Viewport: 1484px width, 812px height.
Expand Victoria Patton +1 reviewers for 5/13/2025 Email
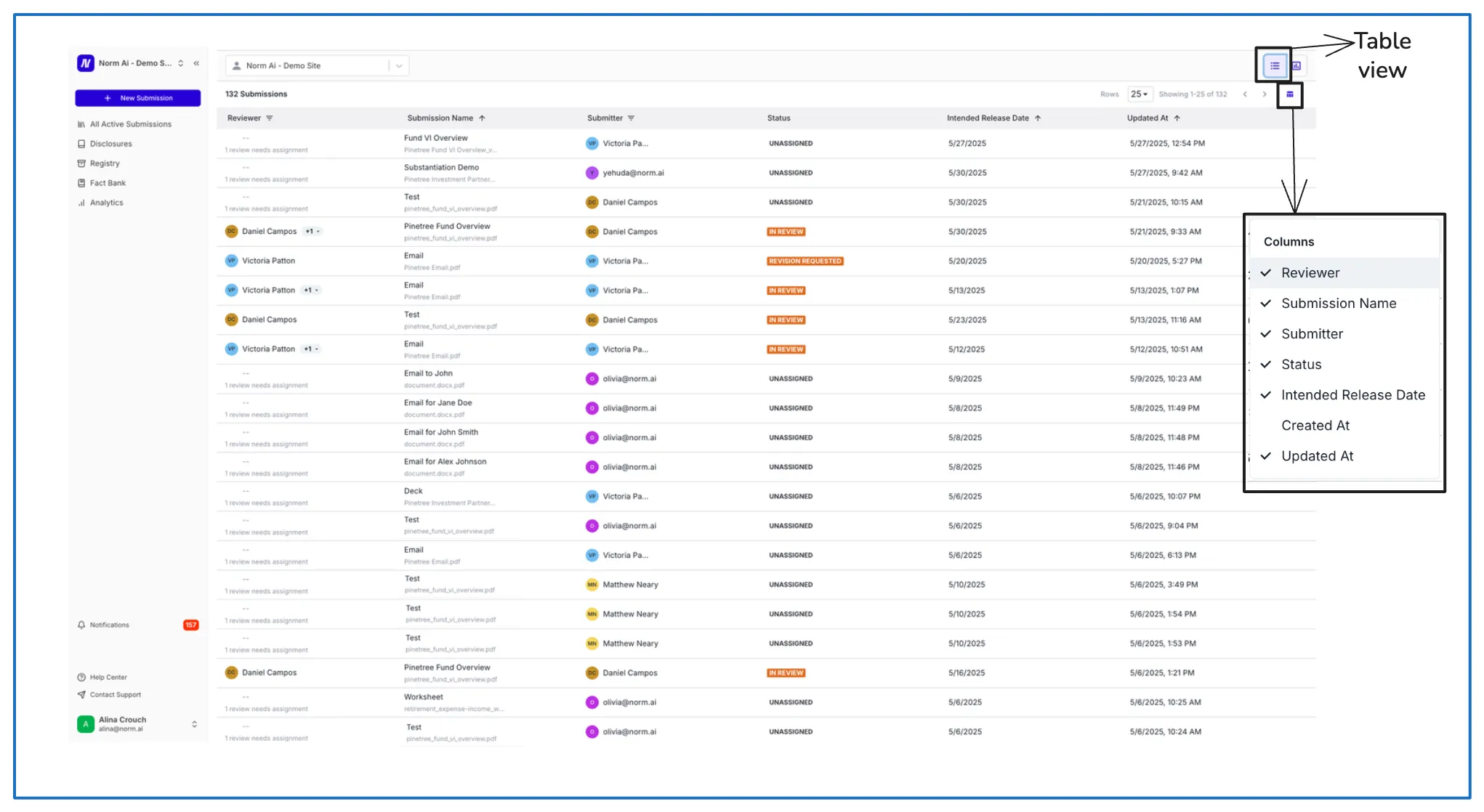[x=311, y=291]
